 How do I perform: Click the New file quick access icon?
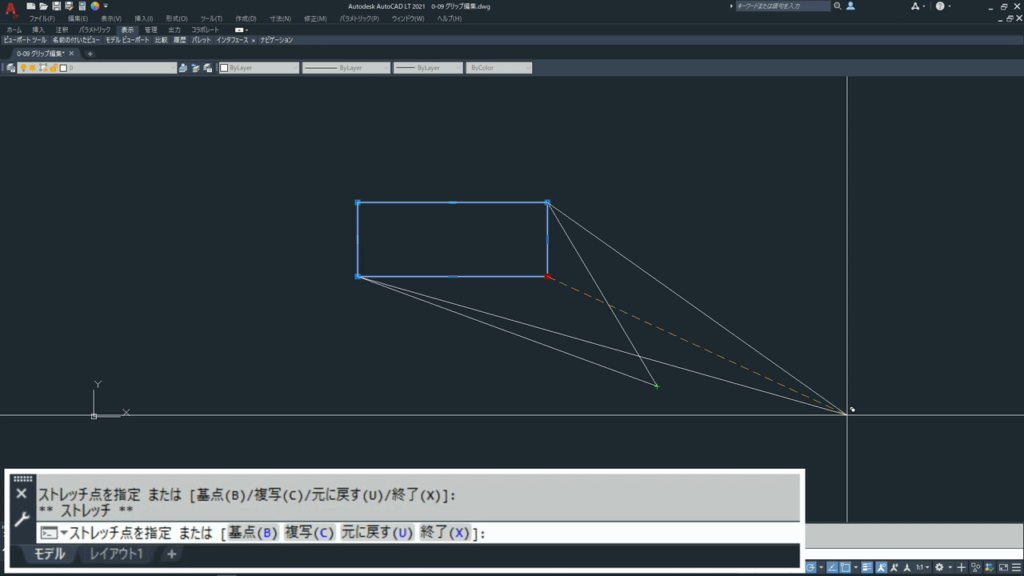click(x=31, y=6)
